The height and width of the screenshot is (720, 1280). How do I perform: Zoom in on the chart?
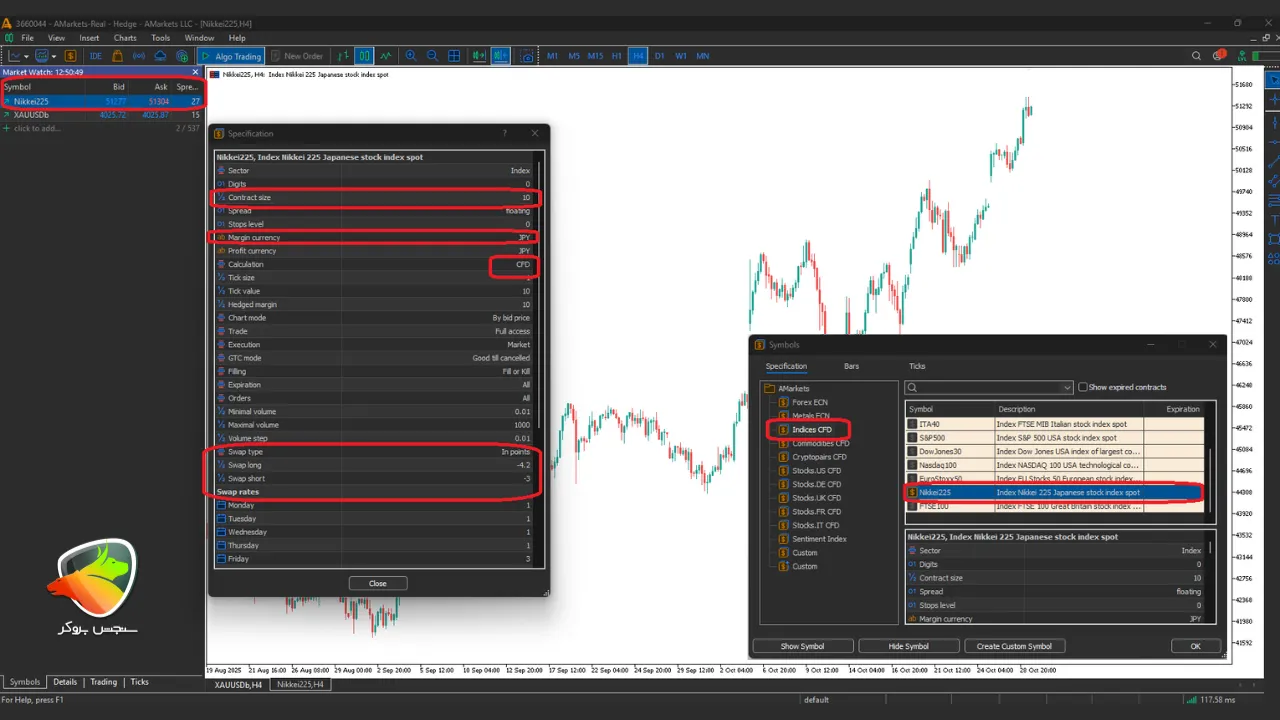410,56
